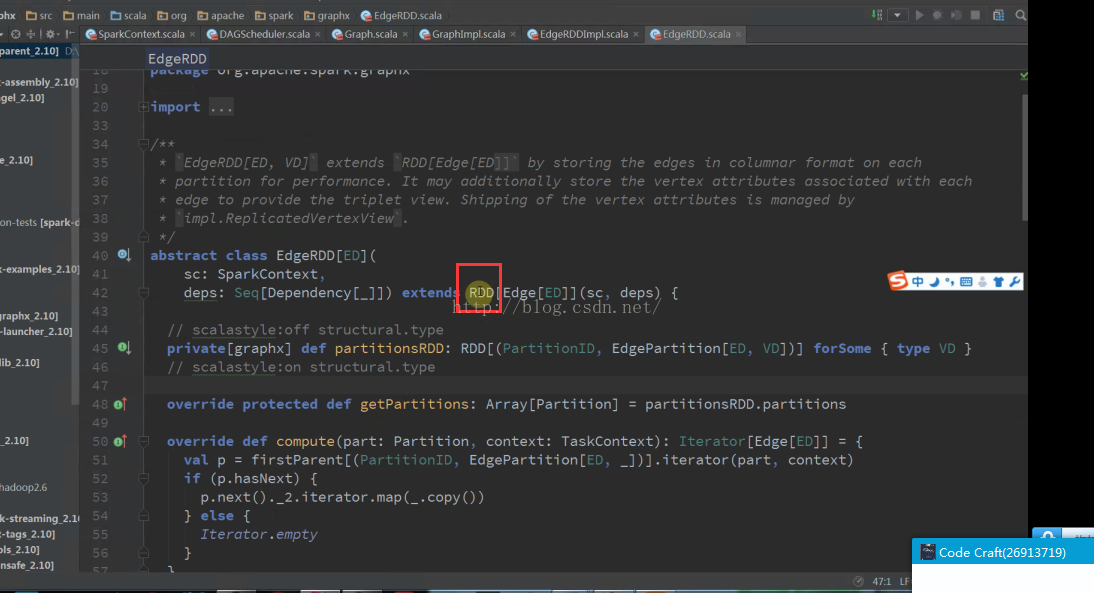1094x593 pixels.
Task: Toggle Sogou half/full-width moon icon
Action: [x=934, y=282]
